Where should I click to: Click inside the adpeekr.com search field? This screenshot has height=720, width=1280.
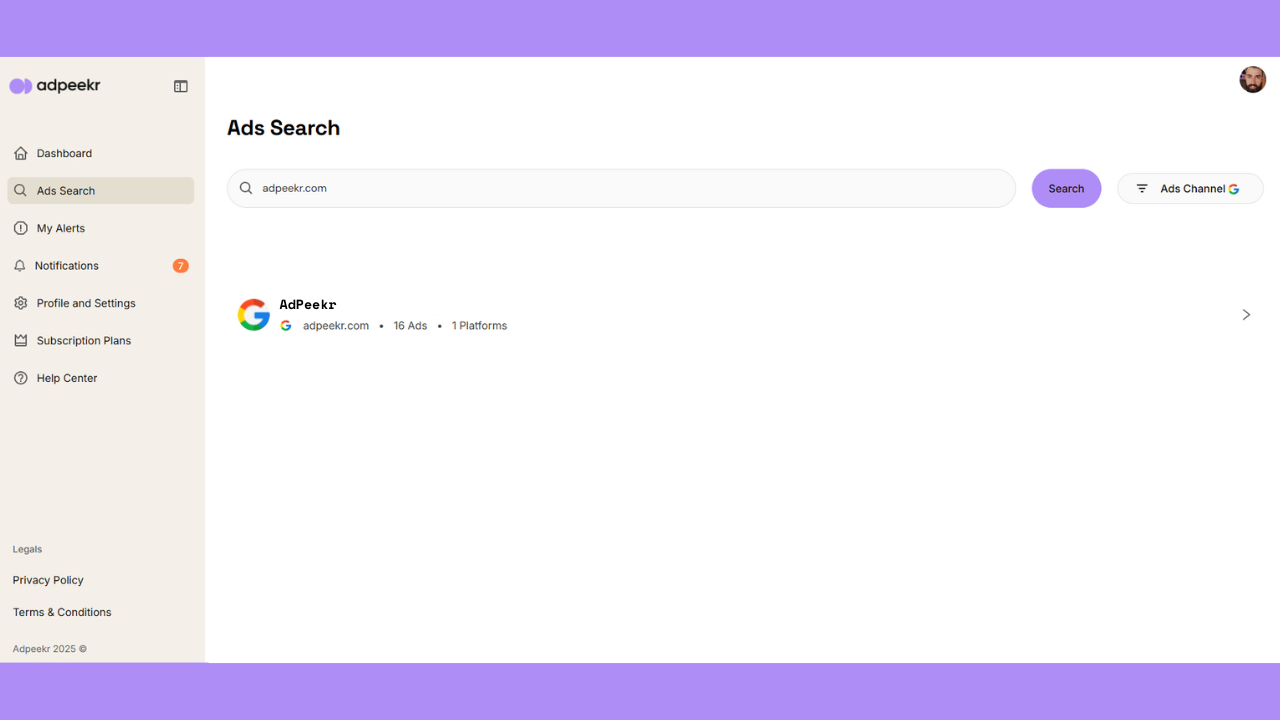[x=620, y=188]
